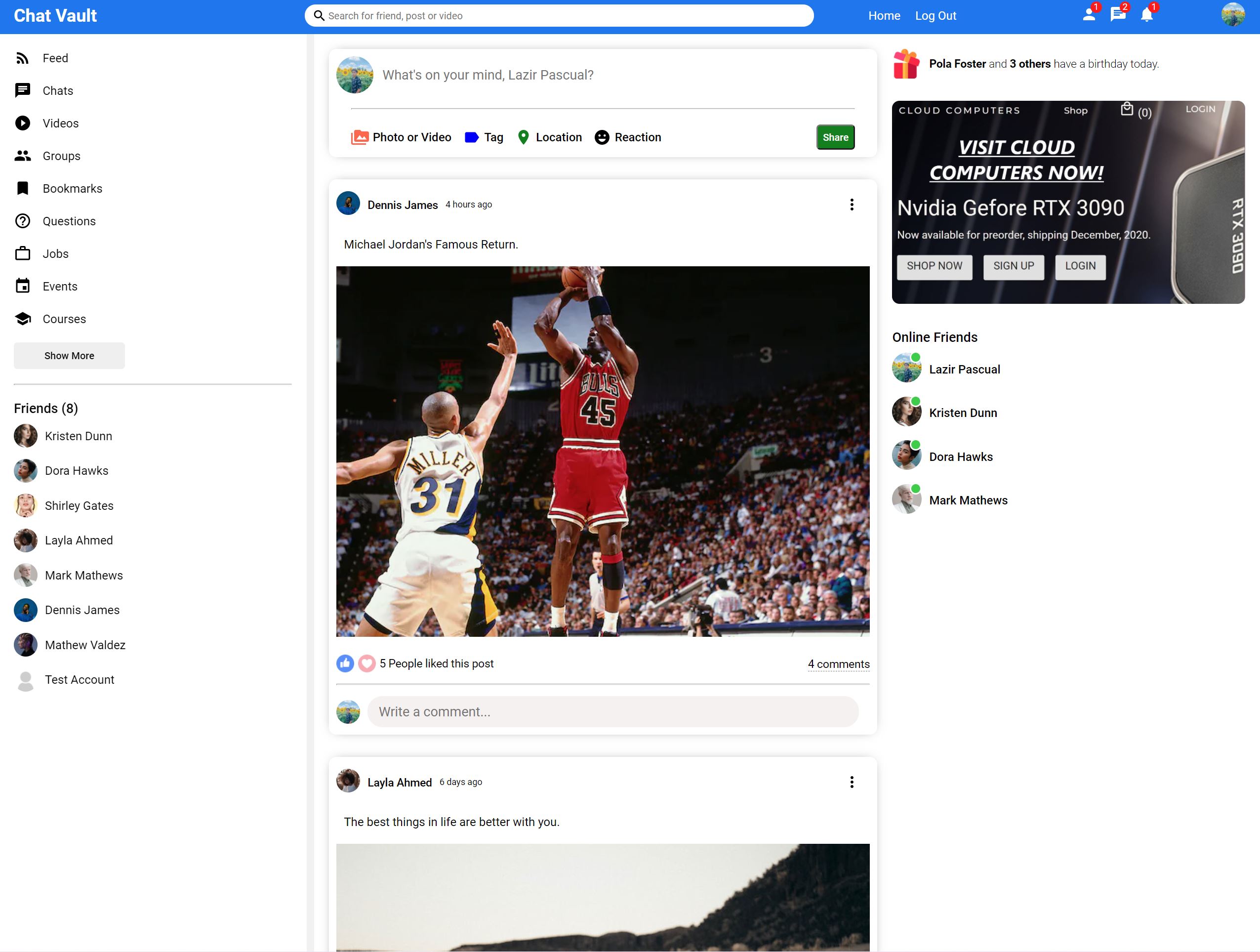Toggle the thumbs-up like on Dennis's post
The image size is (1260, 952).
point(345,663)
